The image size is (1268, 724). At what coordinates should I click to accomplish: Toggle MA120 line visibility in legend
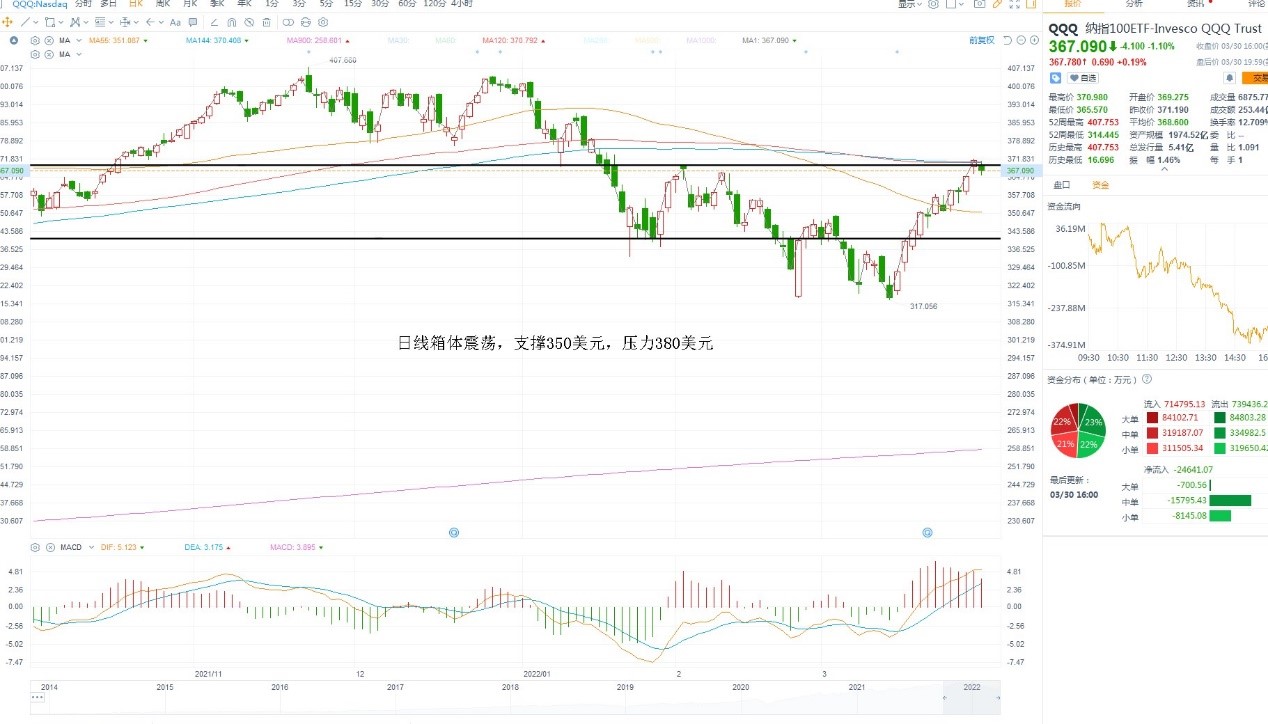coord(512,40)
